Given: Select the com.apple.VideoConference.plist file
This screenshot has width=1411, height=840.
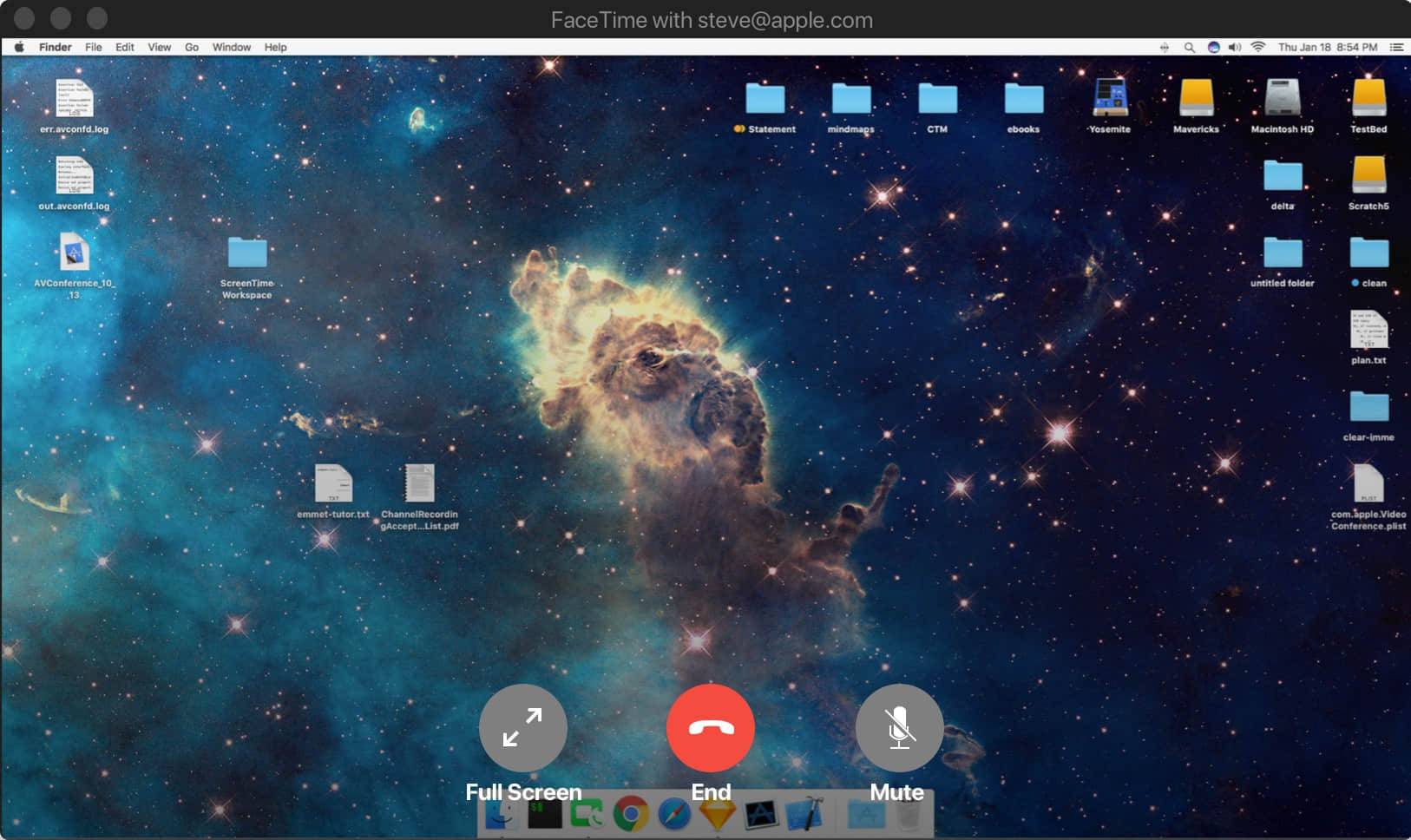Looking at the screenshot, I should pyautogui.click(x=1368, y=483).
